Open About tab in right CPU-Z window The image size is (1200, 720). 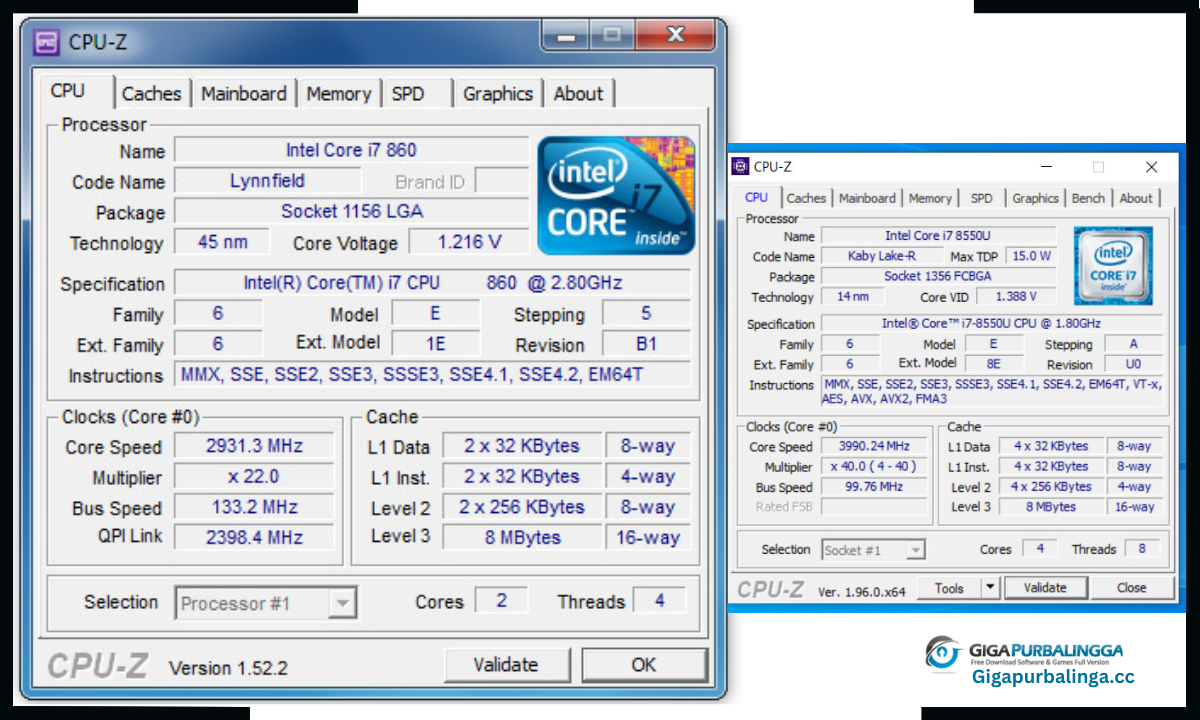point(1136,198)
